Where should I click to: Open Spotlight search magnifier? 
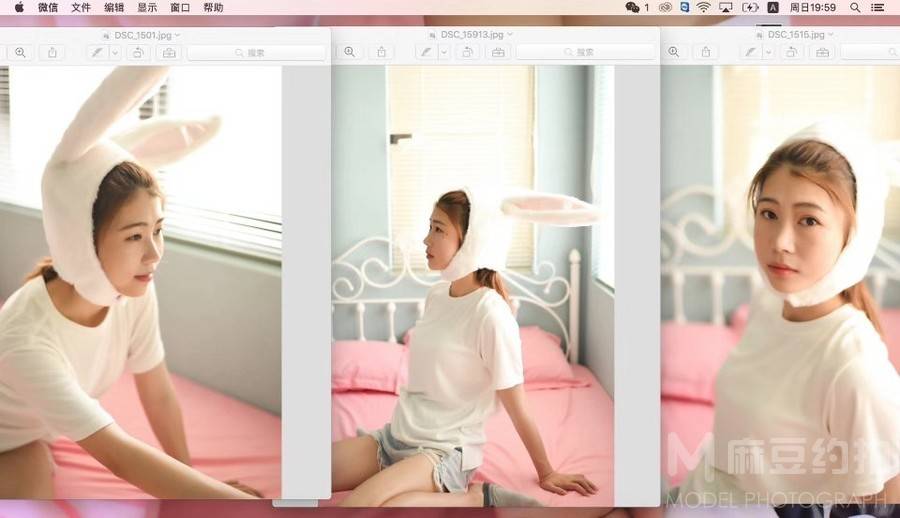[x=855, y=7]
